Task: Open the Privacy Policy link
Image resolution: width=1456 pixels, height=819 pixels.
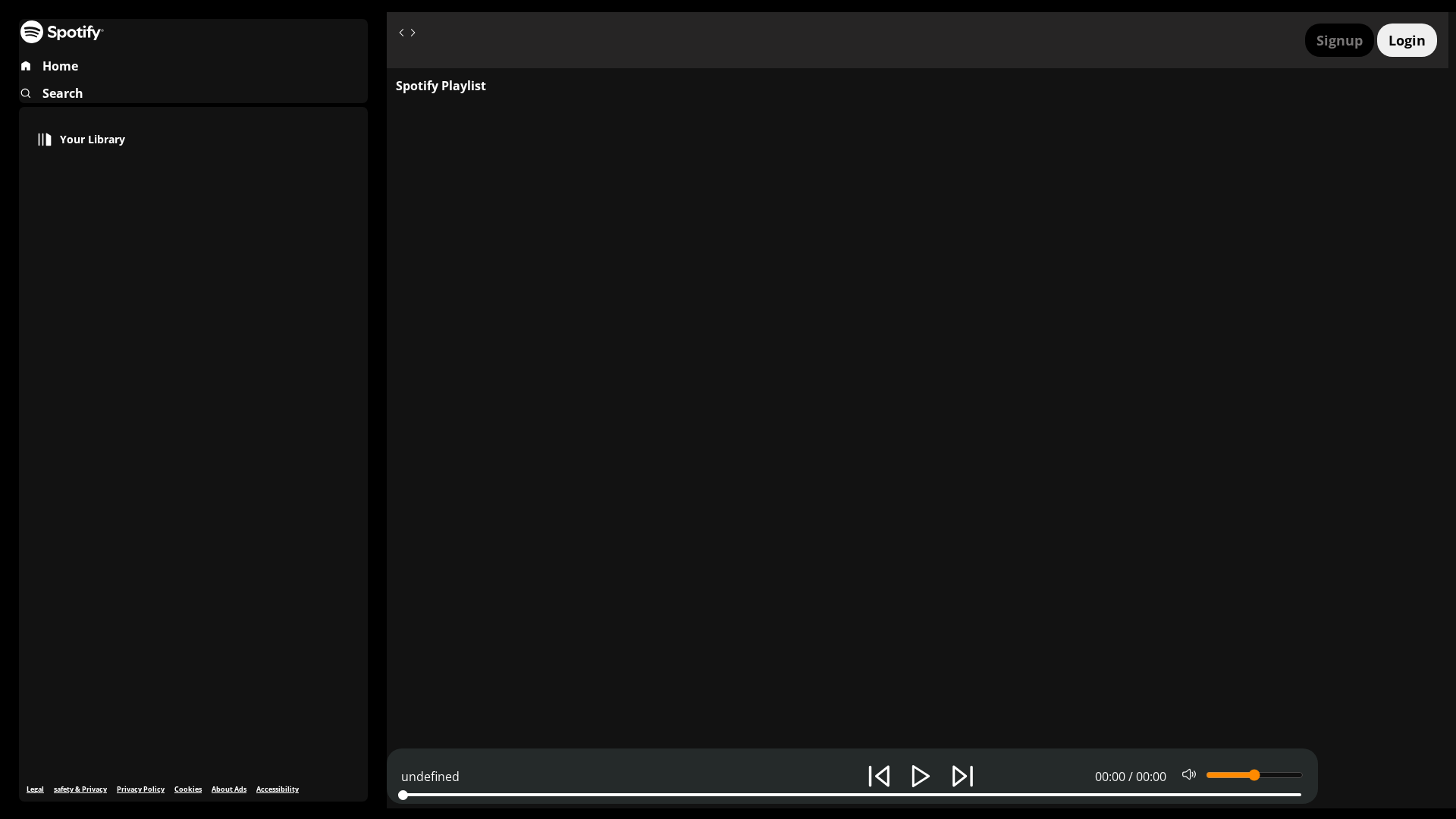Action: point(140,789)
